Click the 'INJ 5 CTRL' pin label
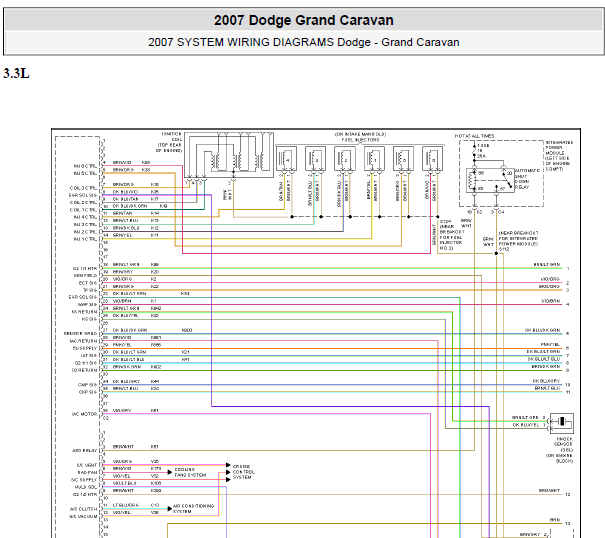The image size is (605, 538). click(x=85, y=173)
